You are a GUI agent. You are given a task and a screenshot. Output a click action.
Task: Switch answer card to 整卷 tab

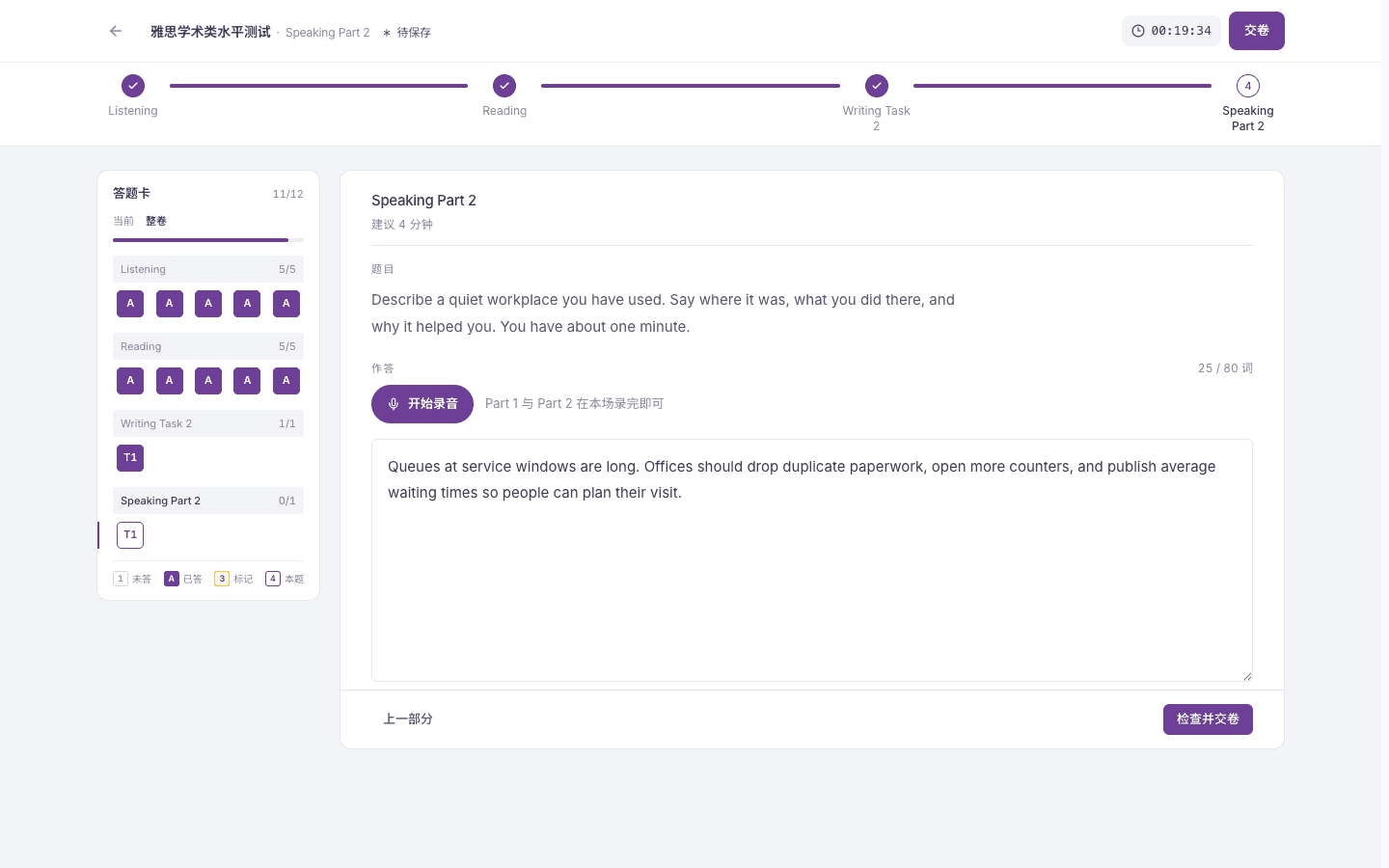tap(156, 221)
